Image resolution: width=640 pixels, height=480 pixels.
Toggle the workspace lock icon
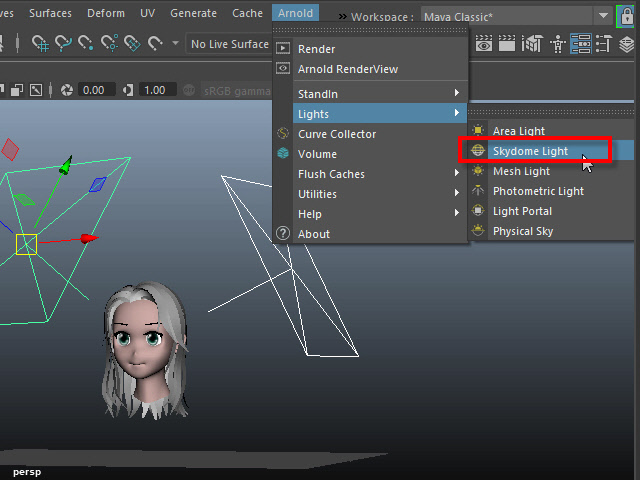coord(626,16)
